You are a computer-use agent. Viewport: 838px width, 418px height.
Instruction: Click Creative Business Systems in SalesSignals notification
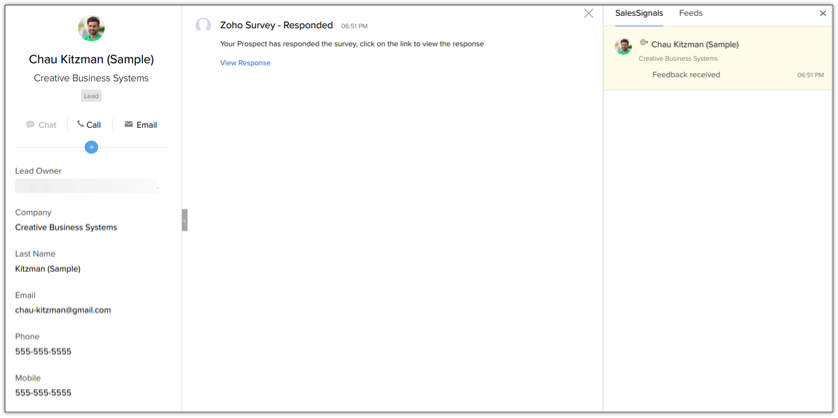[678, 59]
